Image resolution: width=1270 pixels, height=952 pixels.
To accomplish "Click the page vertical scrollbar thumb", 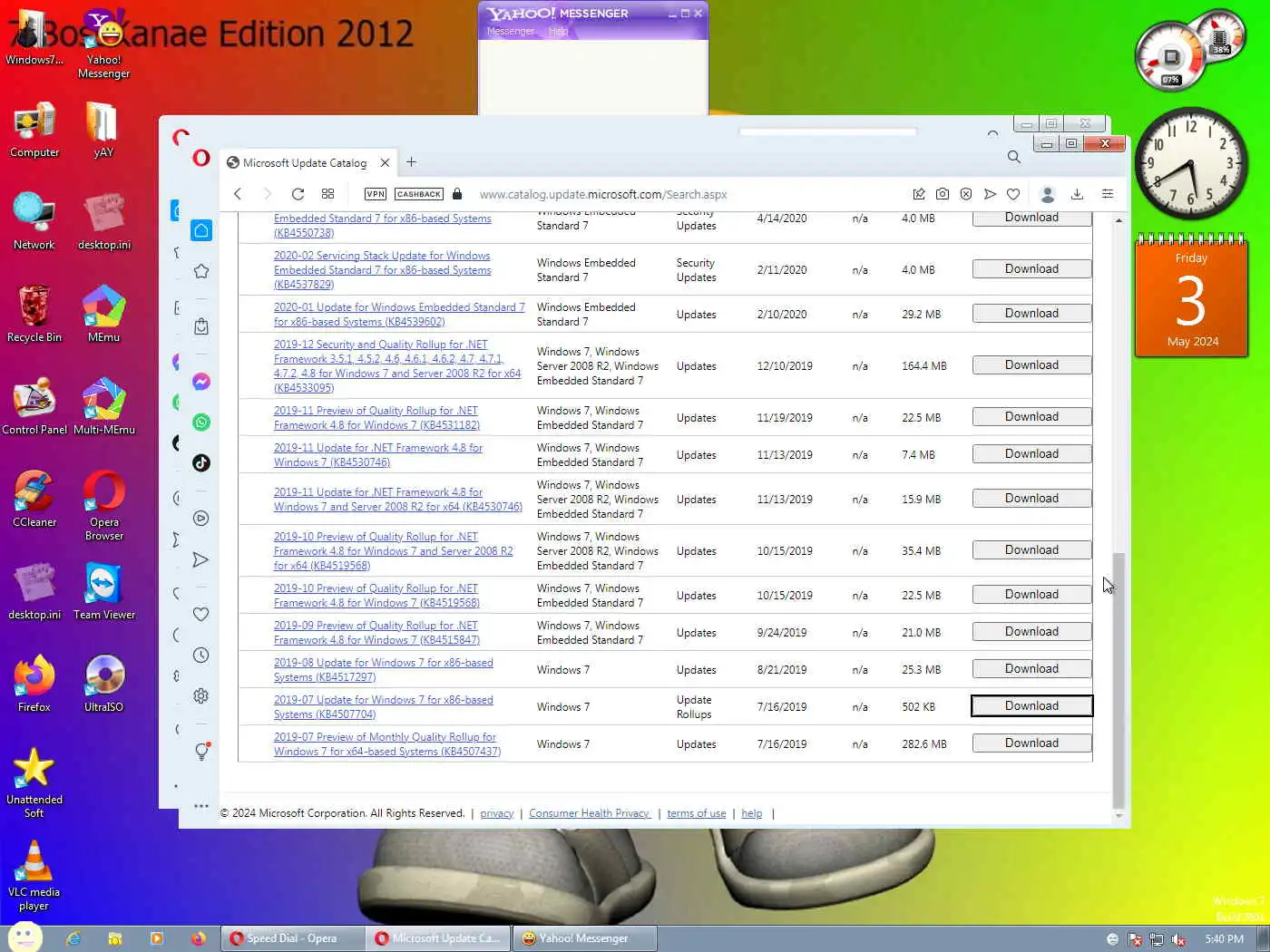I will (x=1119, y=680).
